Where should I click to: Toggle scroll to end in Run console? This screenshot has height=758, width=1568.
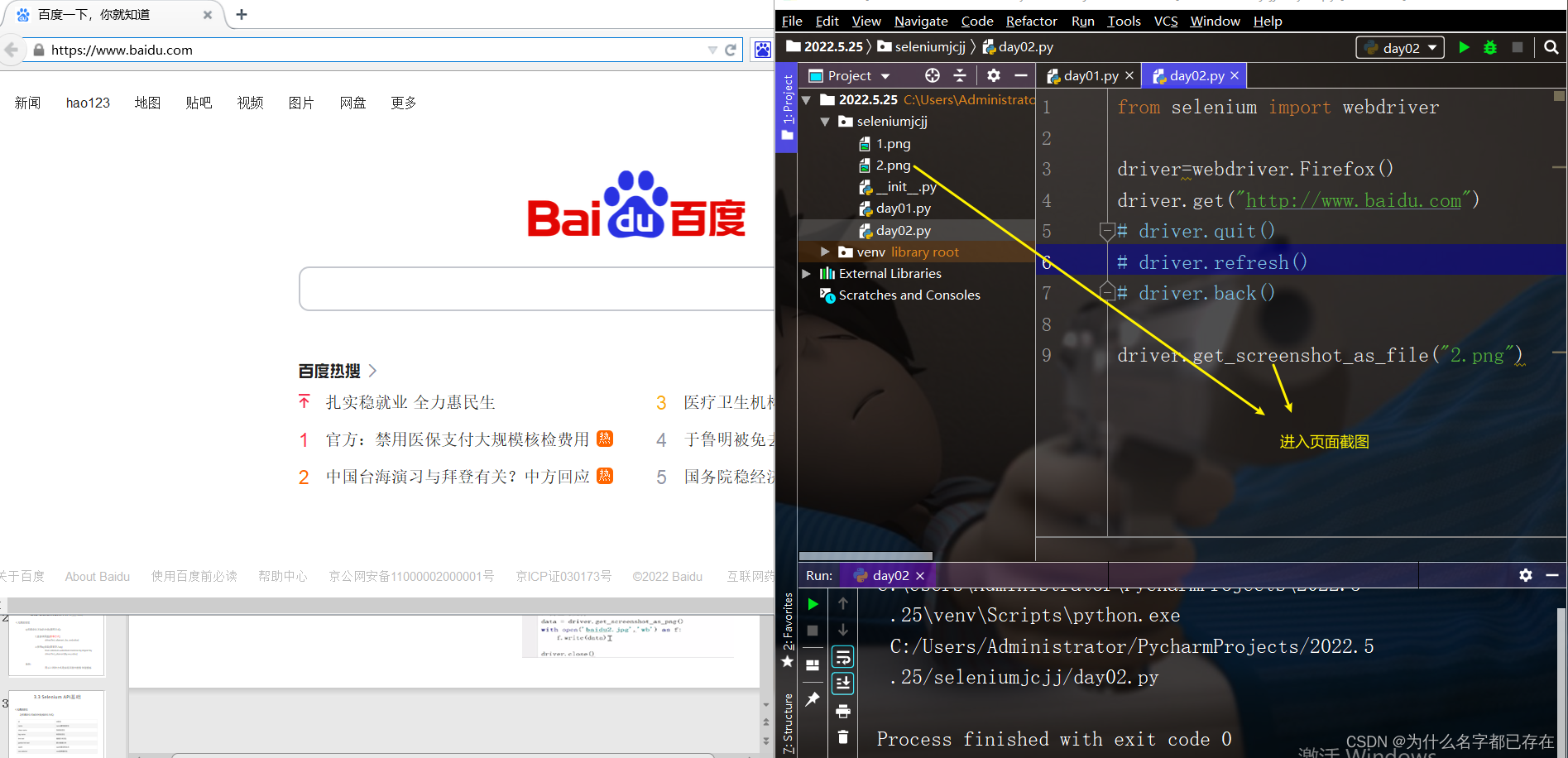pyautogui.click(x=843, y=683)
